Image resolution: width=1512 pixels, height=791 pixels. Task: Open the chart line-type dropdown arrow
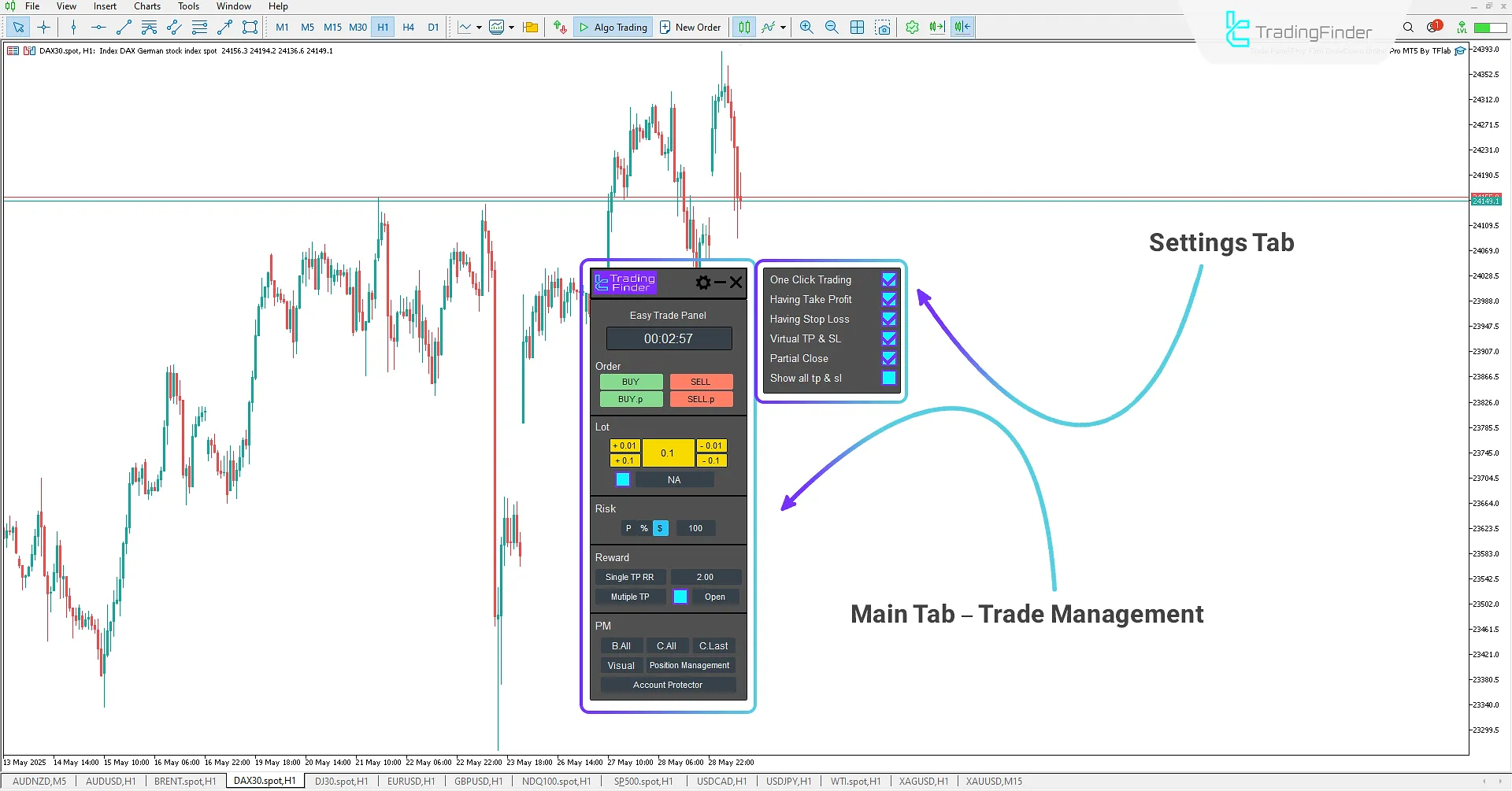pos(478,27)
